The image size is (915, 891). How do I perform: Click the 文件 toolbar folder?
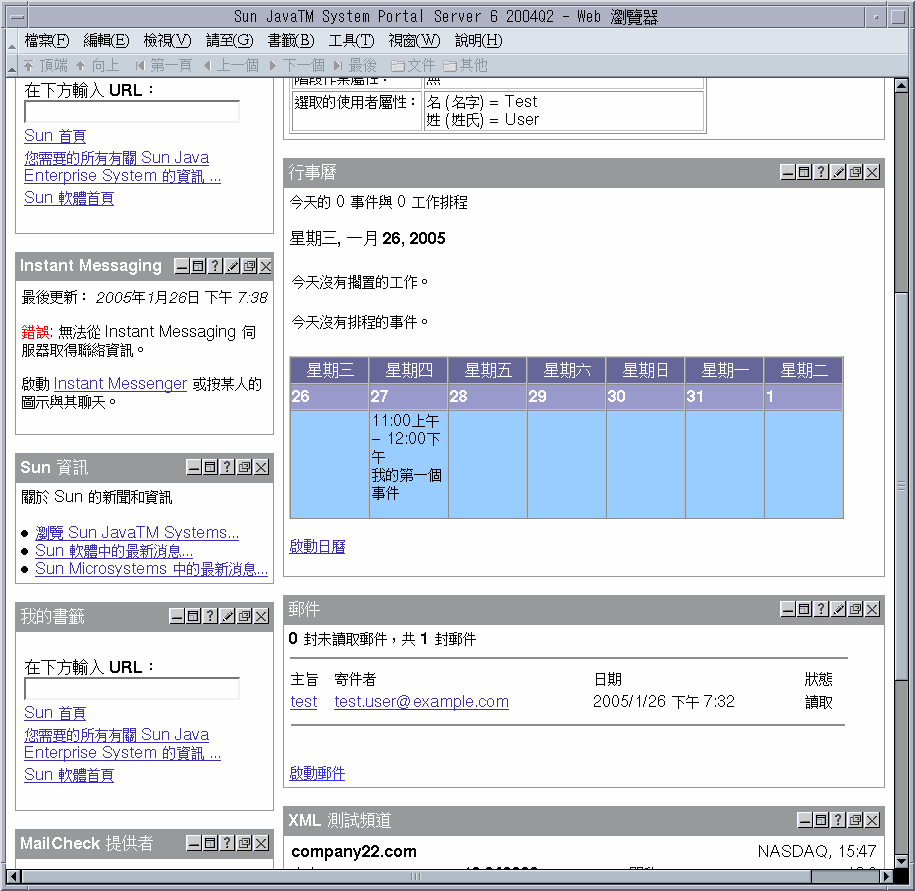[413, 65]
